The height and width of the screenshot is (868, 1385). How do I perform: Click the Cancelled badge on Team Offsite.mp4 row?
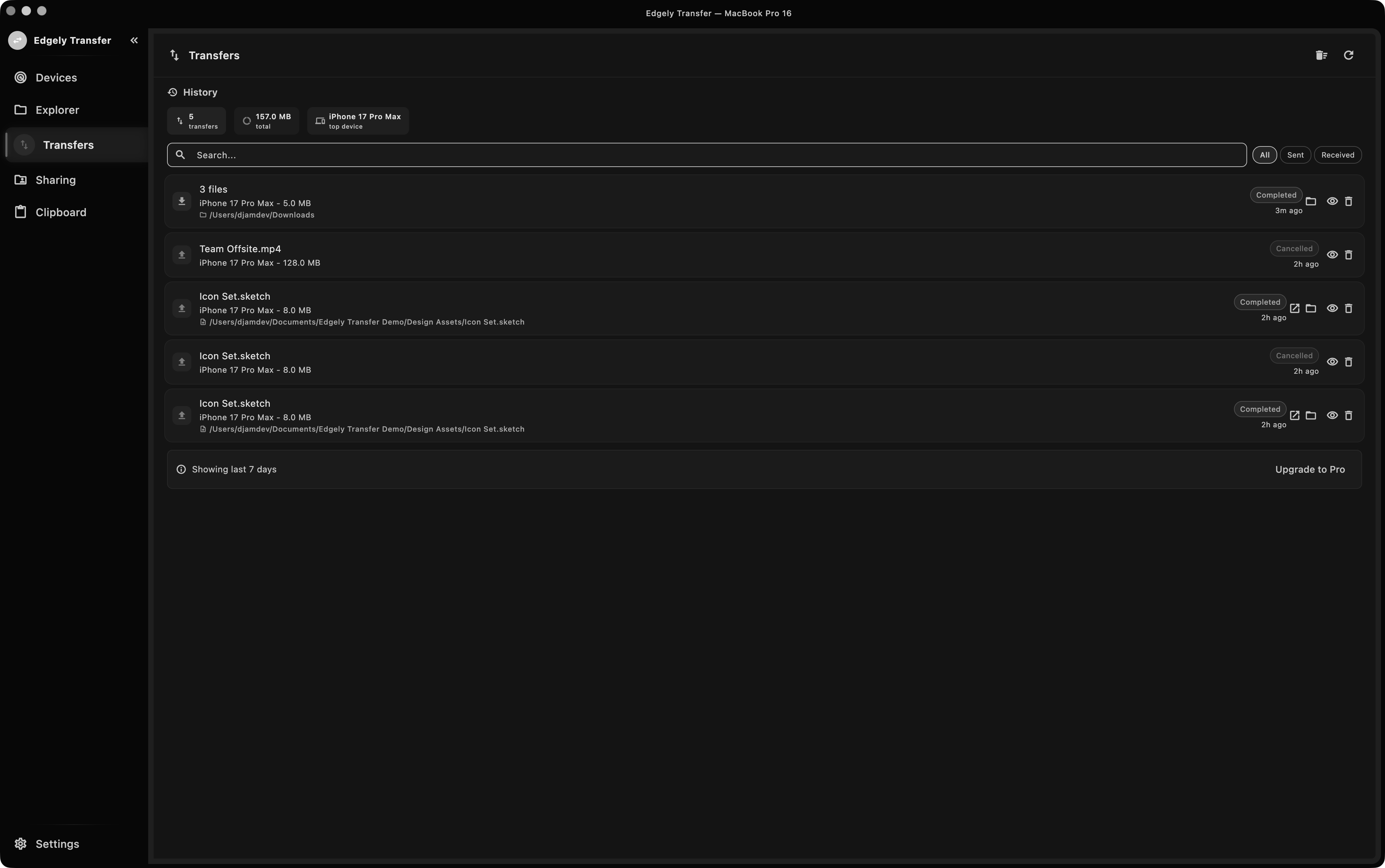coord(1294,248)
